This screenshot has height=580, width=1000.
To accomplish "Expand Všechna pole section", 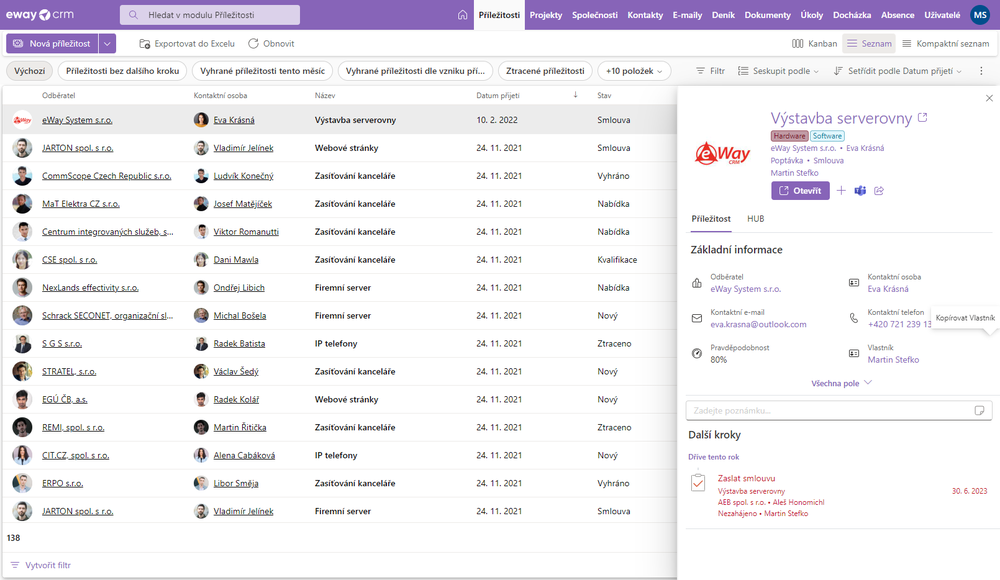I will pos(841,383).
